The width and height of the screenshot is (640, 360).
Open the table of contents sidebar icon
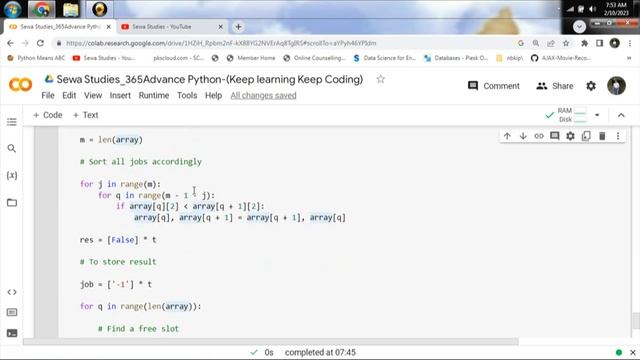click(x=12, y=122)
